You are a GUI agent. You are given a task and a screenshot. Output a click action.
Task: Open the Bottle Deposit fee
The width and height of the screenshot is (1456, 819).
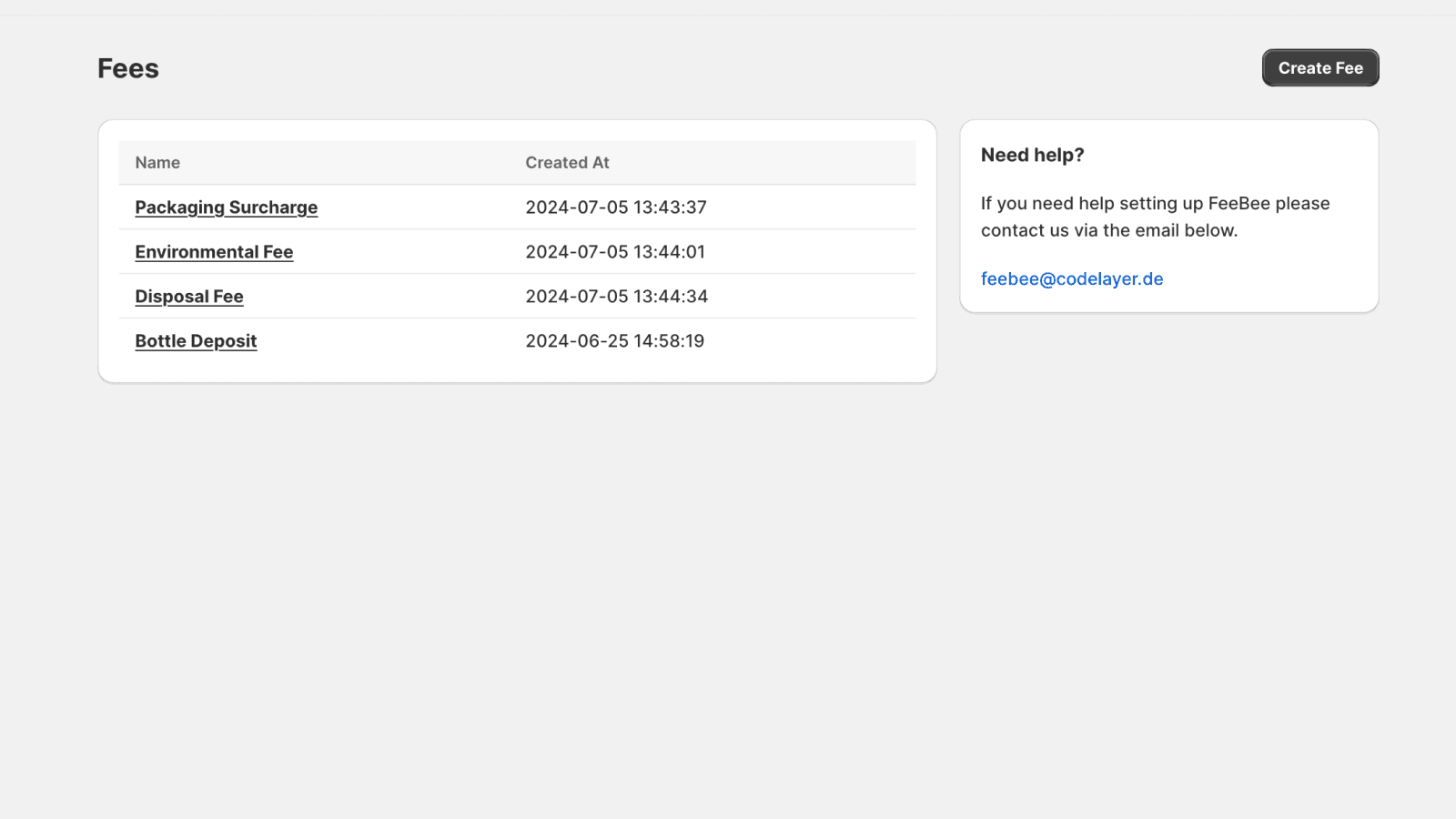click(x=196, y=341)
